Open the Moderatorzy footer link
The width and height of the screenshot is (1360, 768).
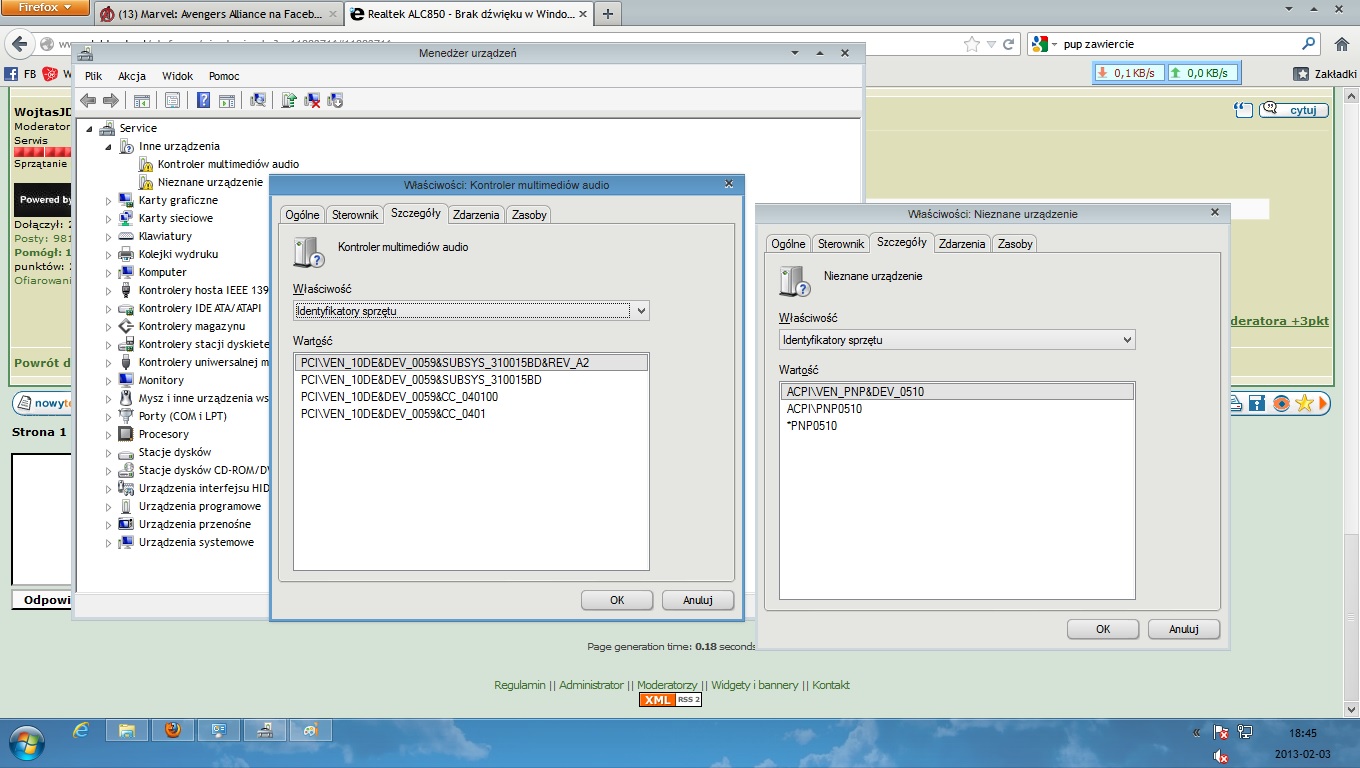click(667, 685)
